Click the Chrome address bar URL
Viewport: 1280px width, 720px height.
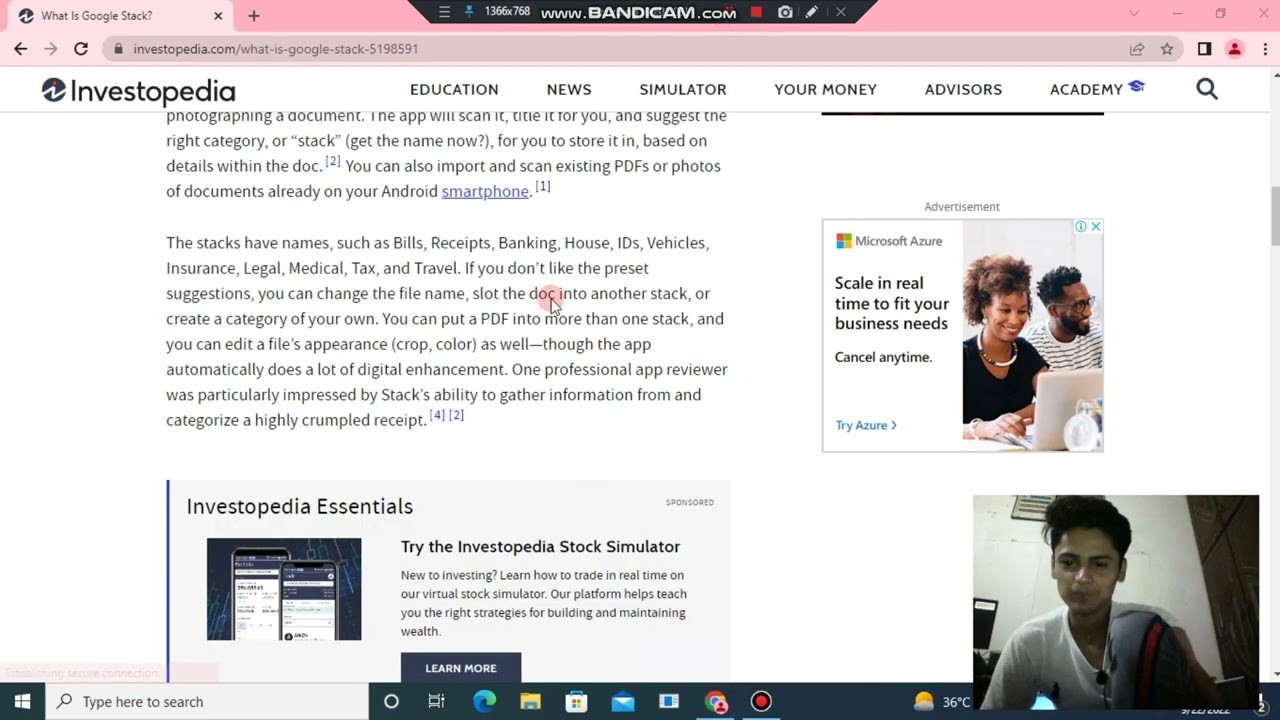click(x=275, y=48)
